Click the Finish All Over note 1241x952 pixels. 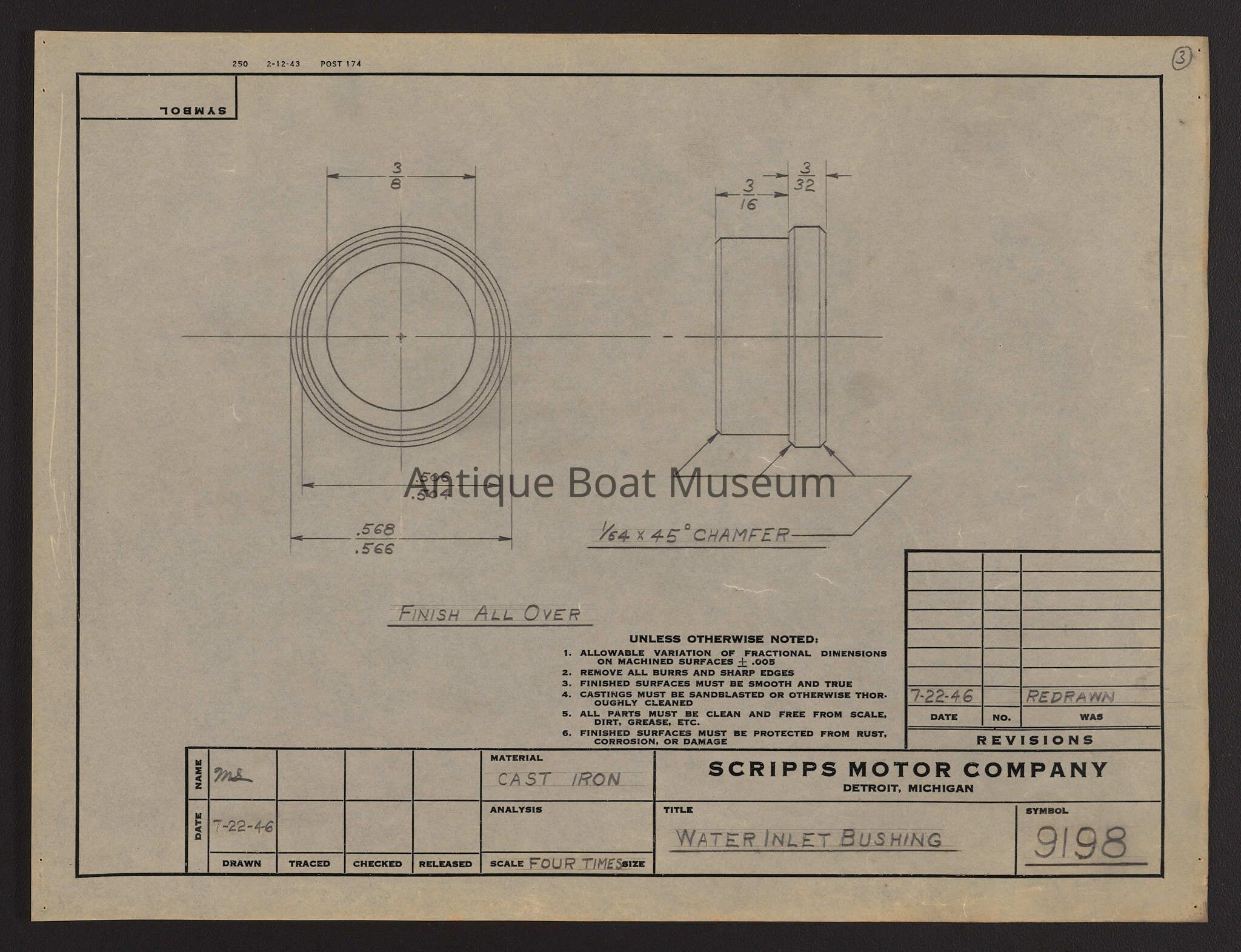[x=489, y=614]
